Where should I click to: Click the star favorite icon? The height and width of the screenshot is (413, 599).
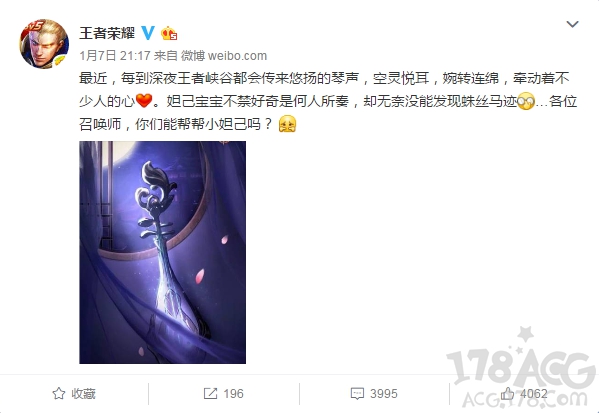(x=59, y=394)
